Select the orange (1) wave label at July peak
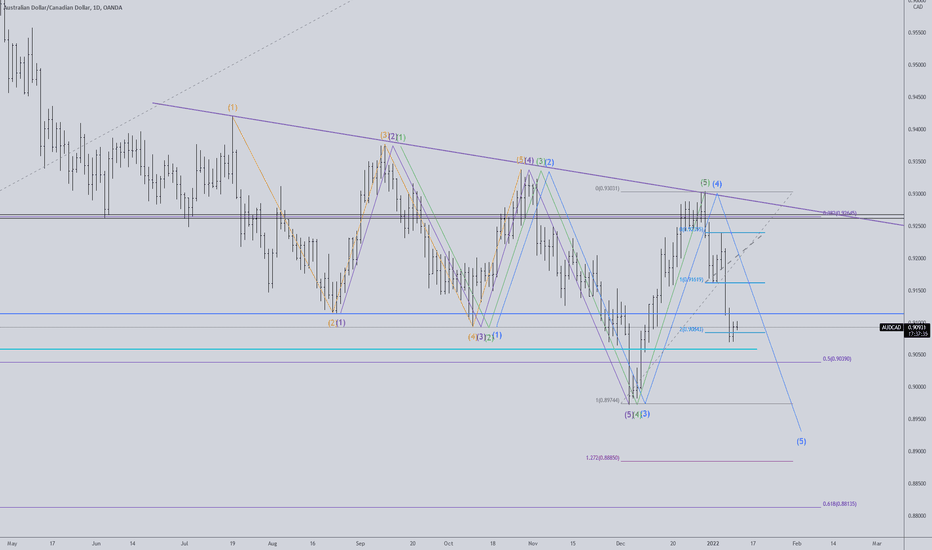This screenshot has height=550, width=932. click(x=232, y=108)
